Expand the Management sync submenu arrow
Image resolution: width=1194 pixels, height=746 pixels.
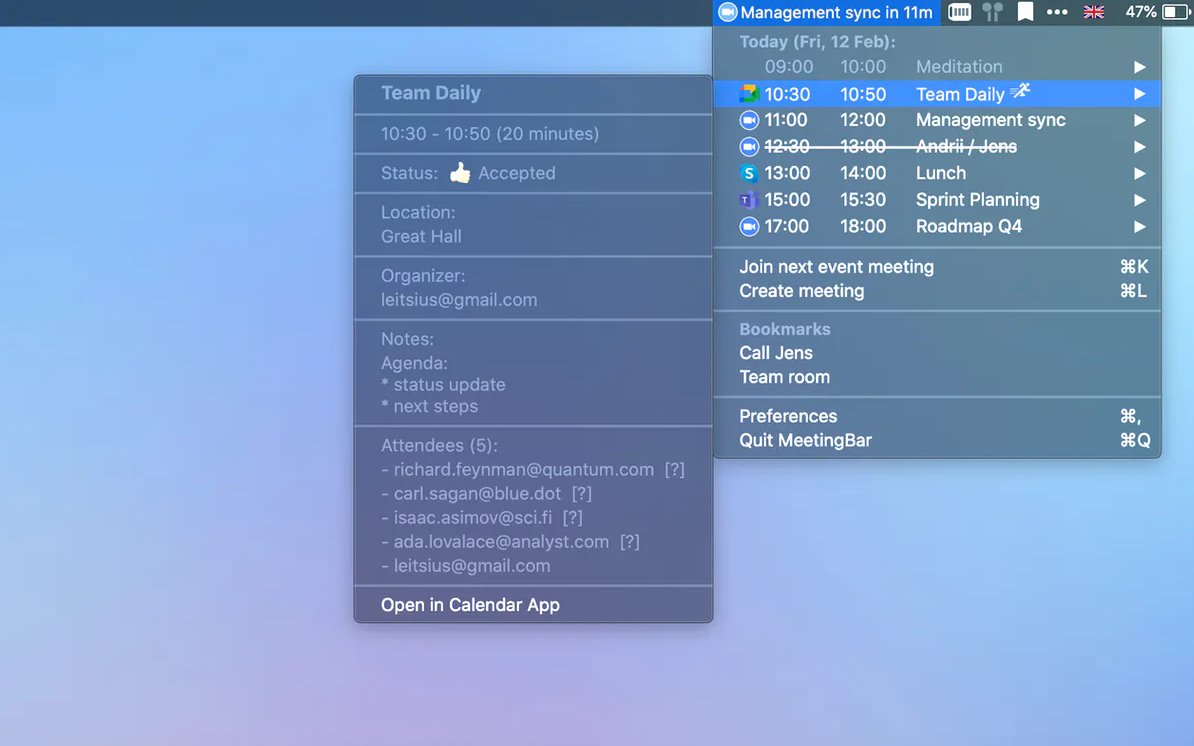point(1139,120)
